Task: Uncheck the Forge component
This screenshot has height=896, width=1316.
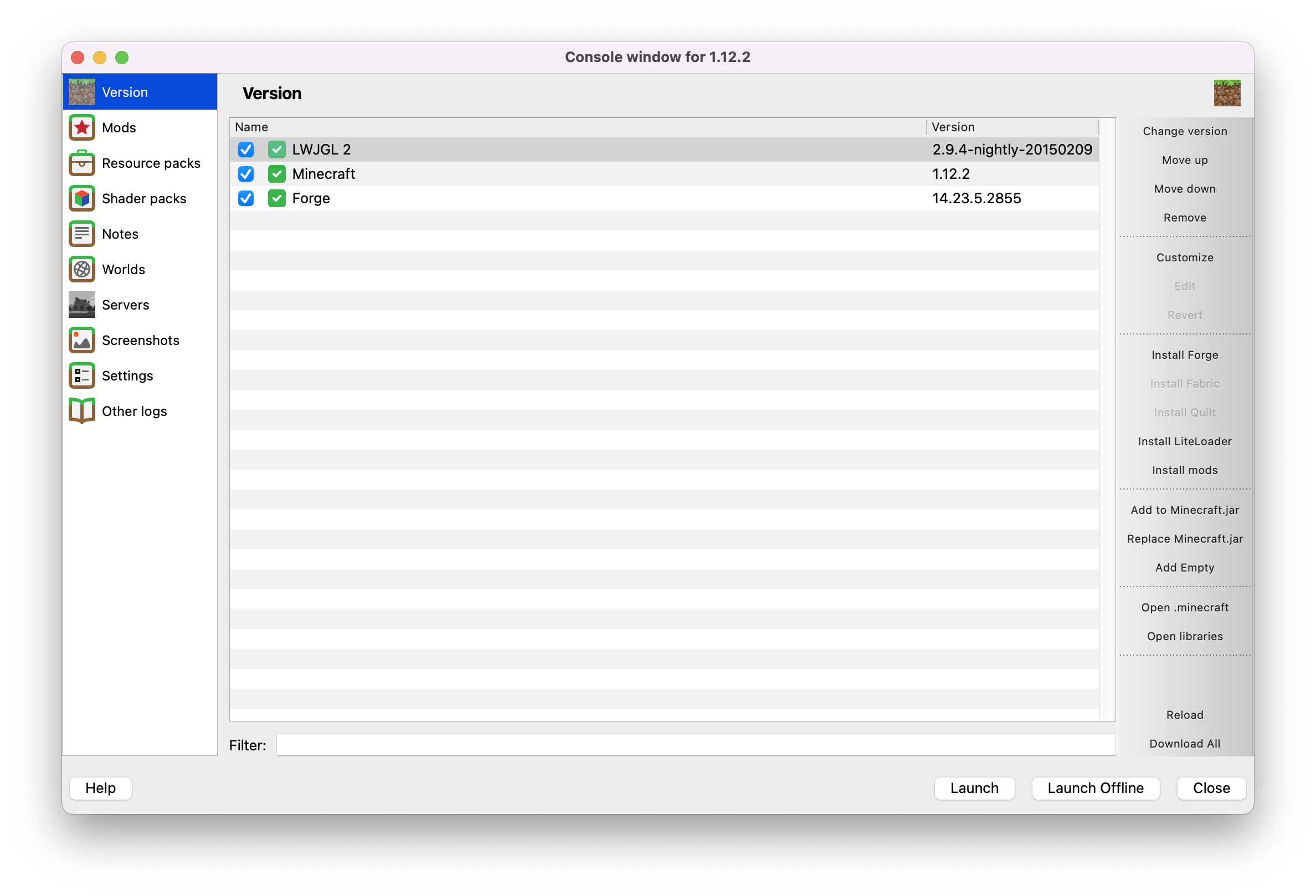Action: coord(246,198)
